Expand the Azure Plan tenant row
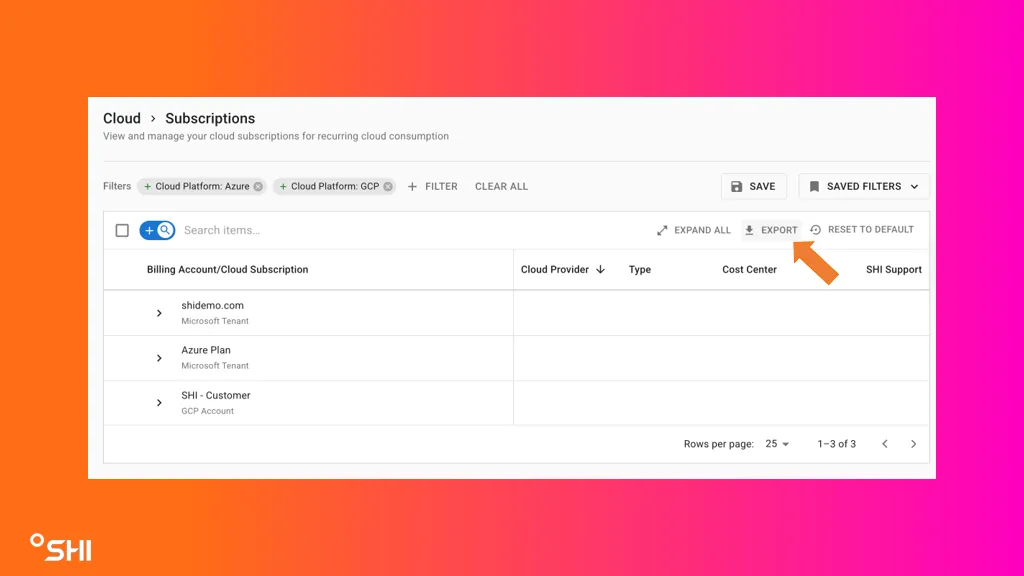Screen dimensions: 1024x576 click(x=159, y=359)
